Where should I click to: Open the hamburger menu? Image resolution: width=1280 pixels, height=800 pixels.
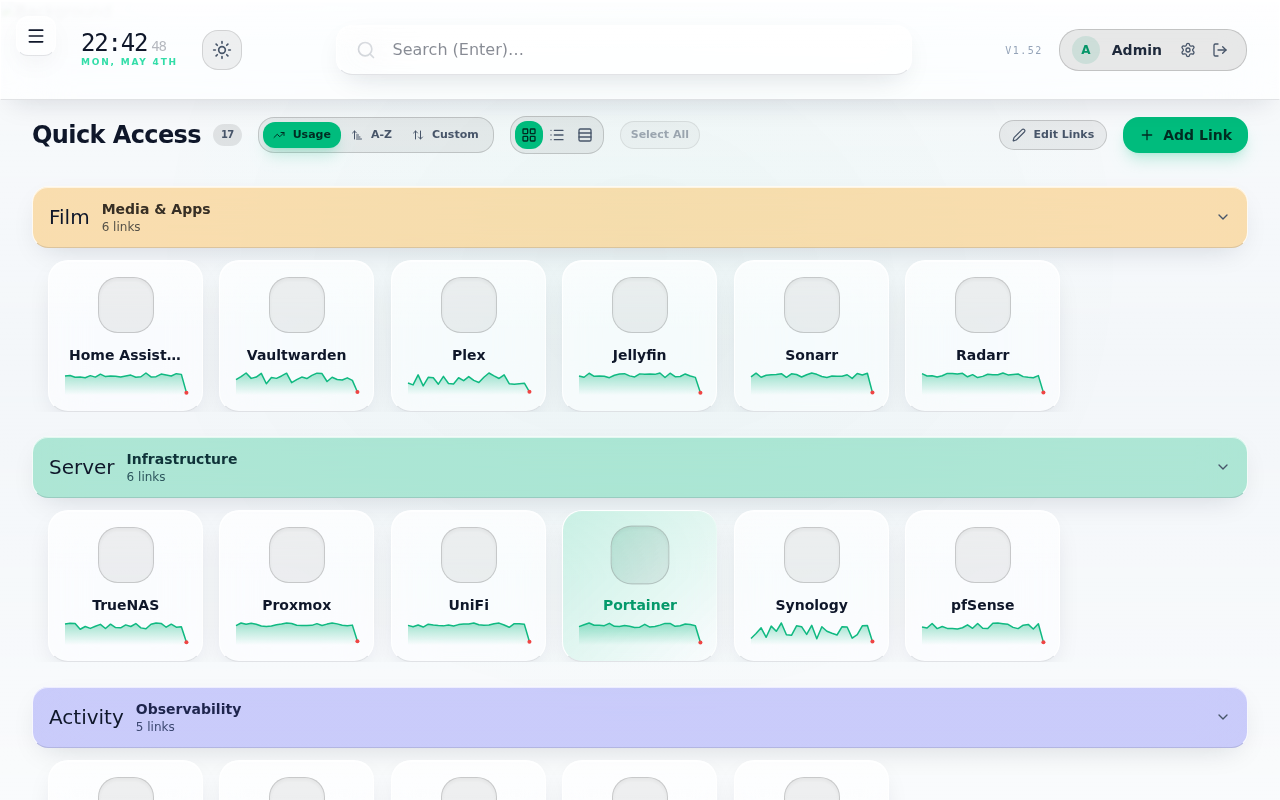[36, 37]
